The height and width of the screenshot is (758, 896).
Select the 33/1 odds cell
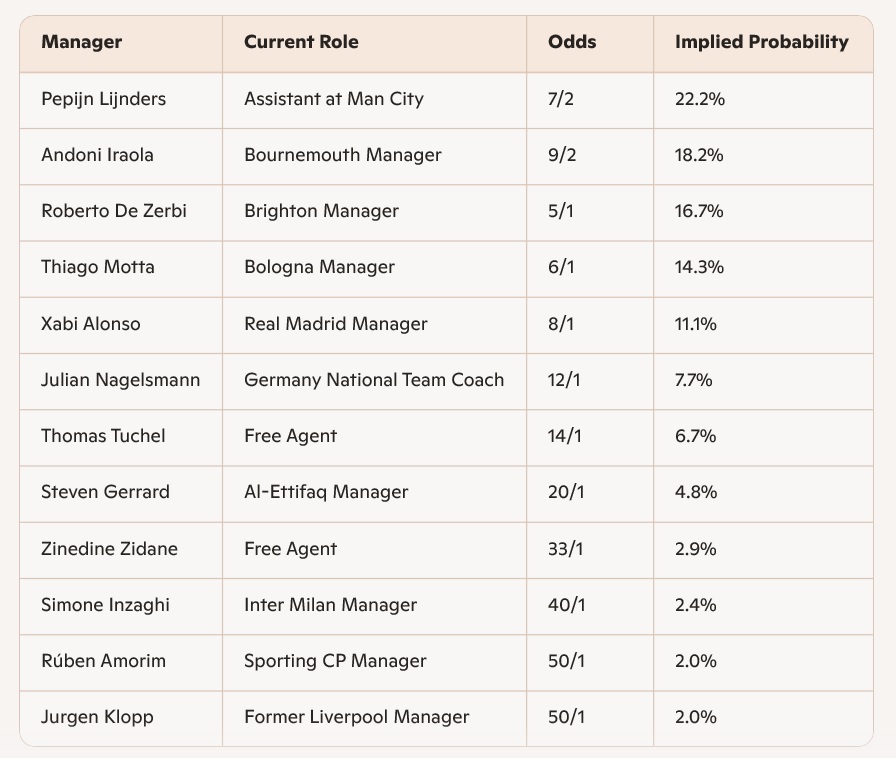pos(565,549)
